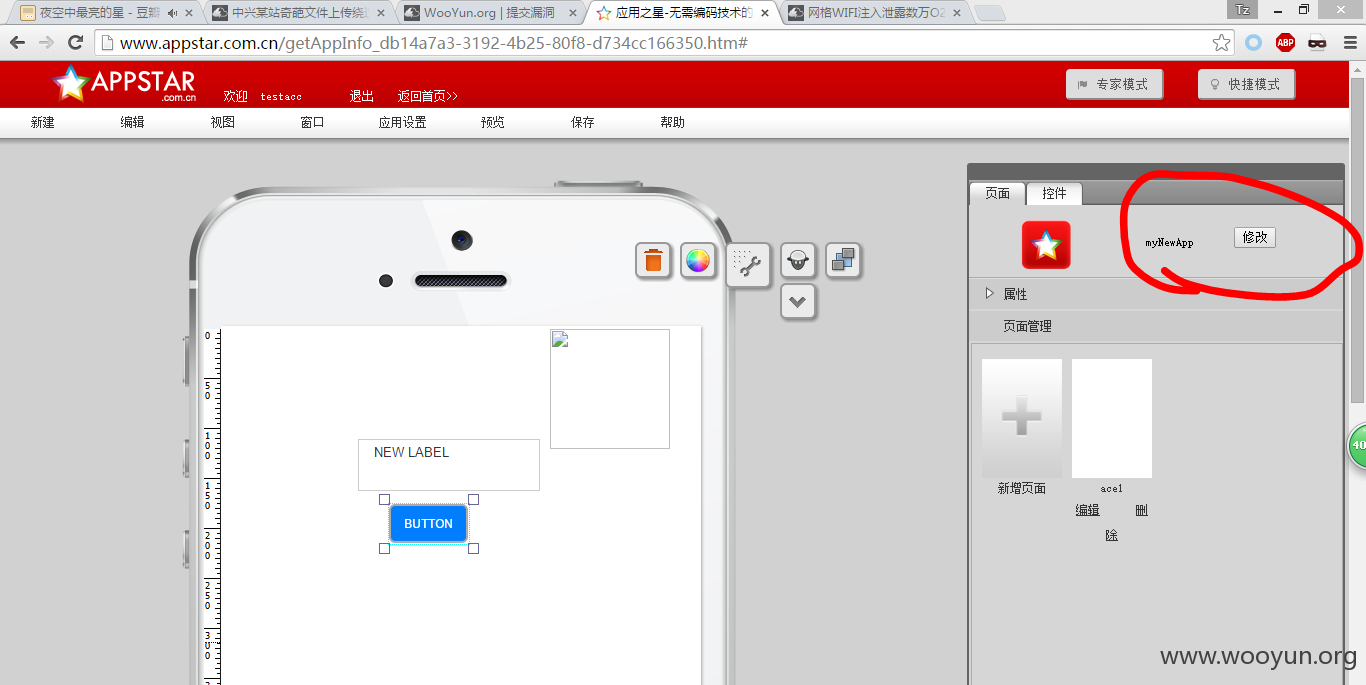Open the 帮助 menu

coord(672,122)
